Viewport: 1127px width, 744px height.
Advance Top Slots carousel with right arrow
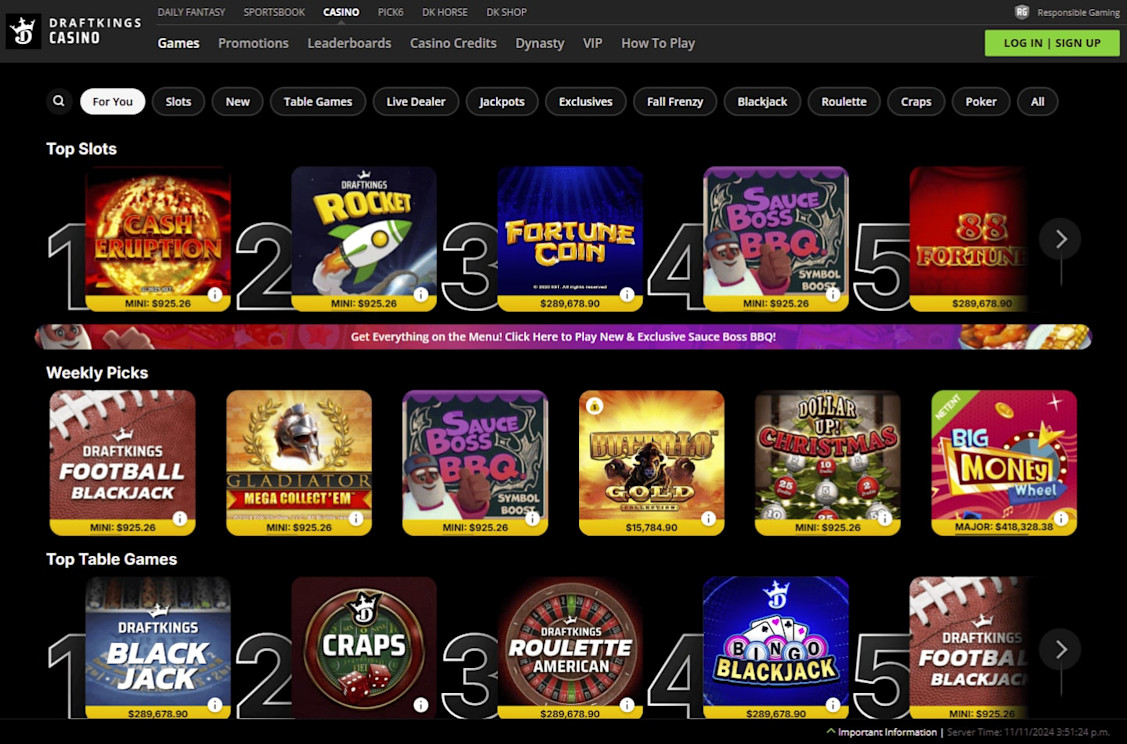1060,239
